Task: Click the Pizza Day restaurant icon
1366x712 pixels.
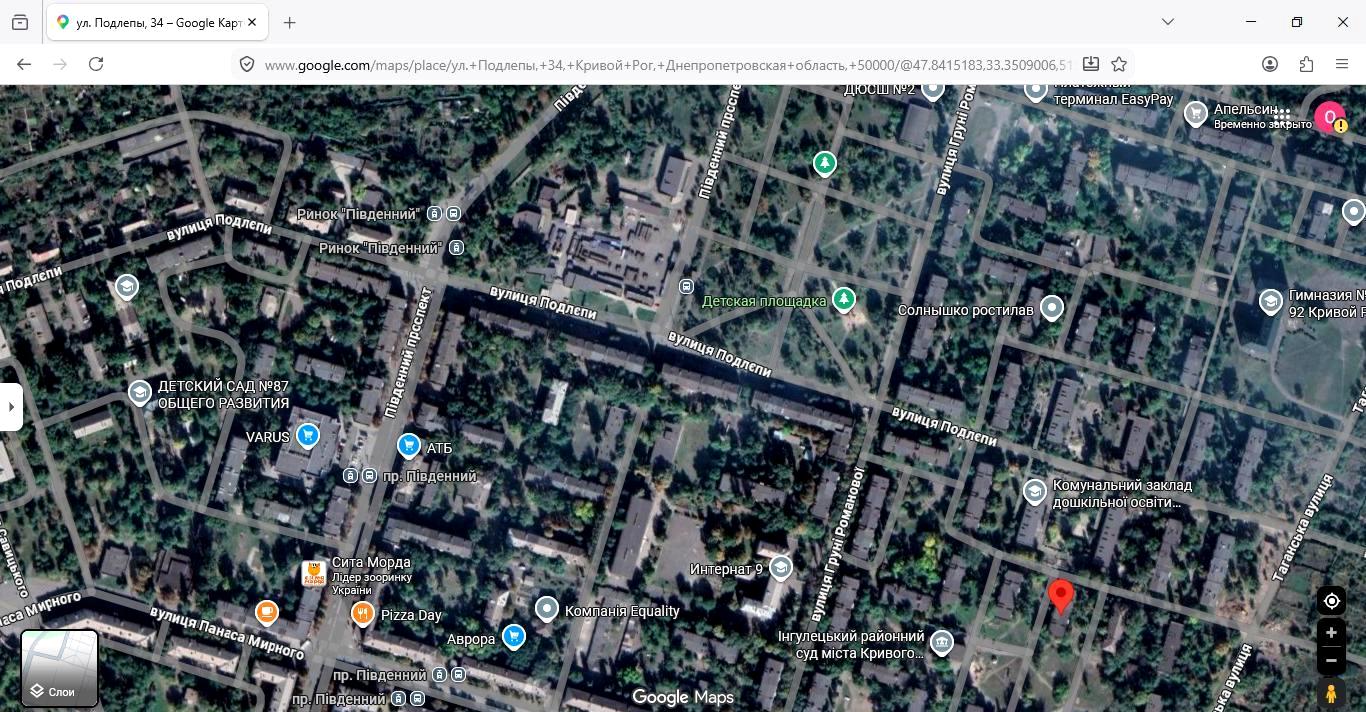Action: point(363,614)
